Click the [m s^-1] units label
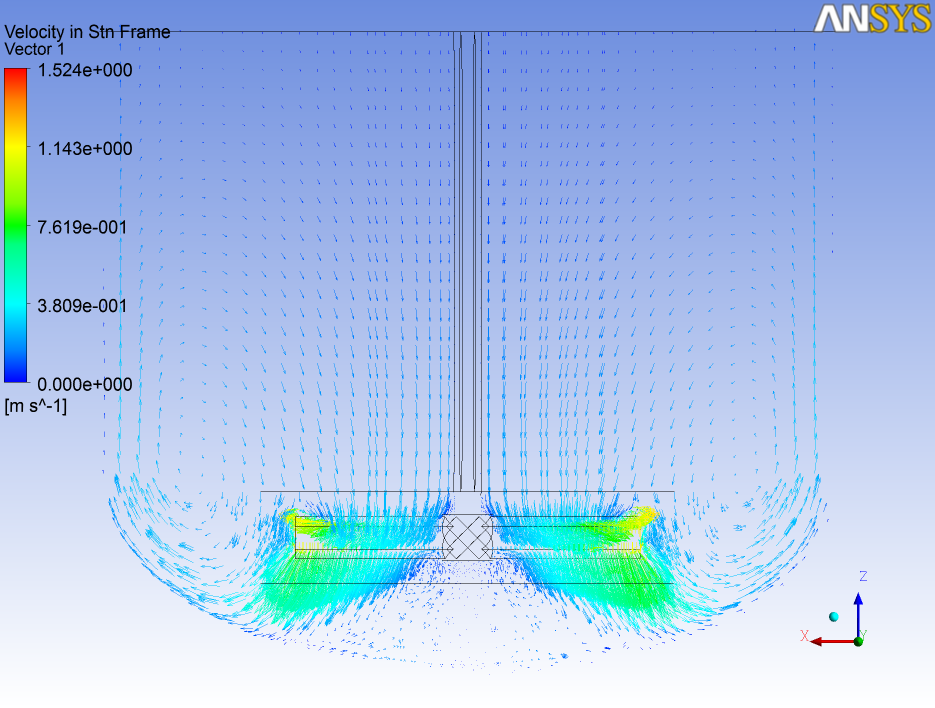 click(x=36, y=406)
